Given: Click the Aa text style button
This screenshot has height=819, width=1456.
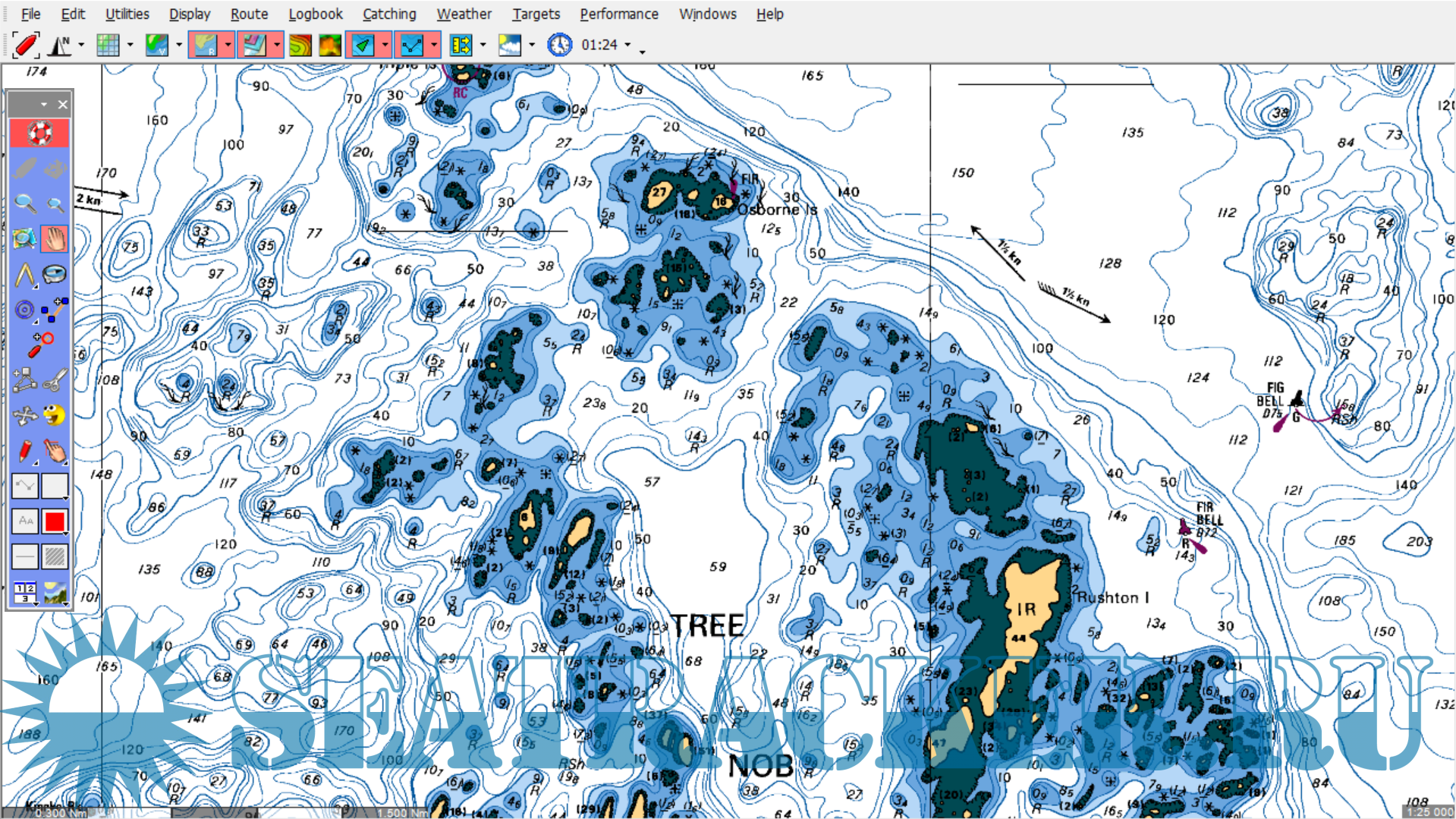Looking at the screenshot, I should click(x=25, y=521).
